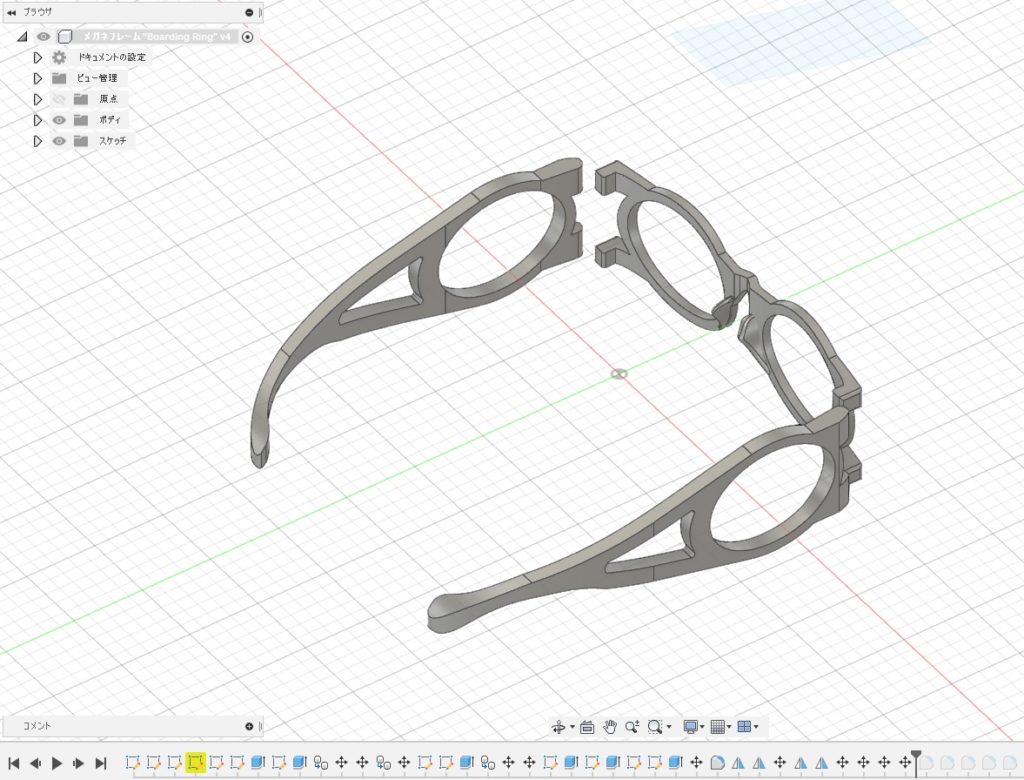The height and width of the screenshot is (780, 1024).
Task: Select the 原点 label
Action: [x=109, y=99]
